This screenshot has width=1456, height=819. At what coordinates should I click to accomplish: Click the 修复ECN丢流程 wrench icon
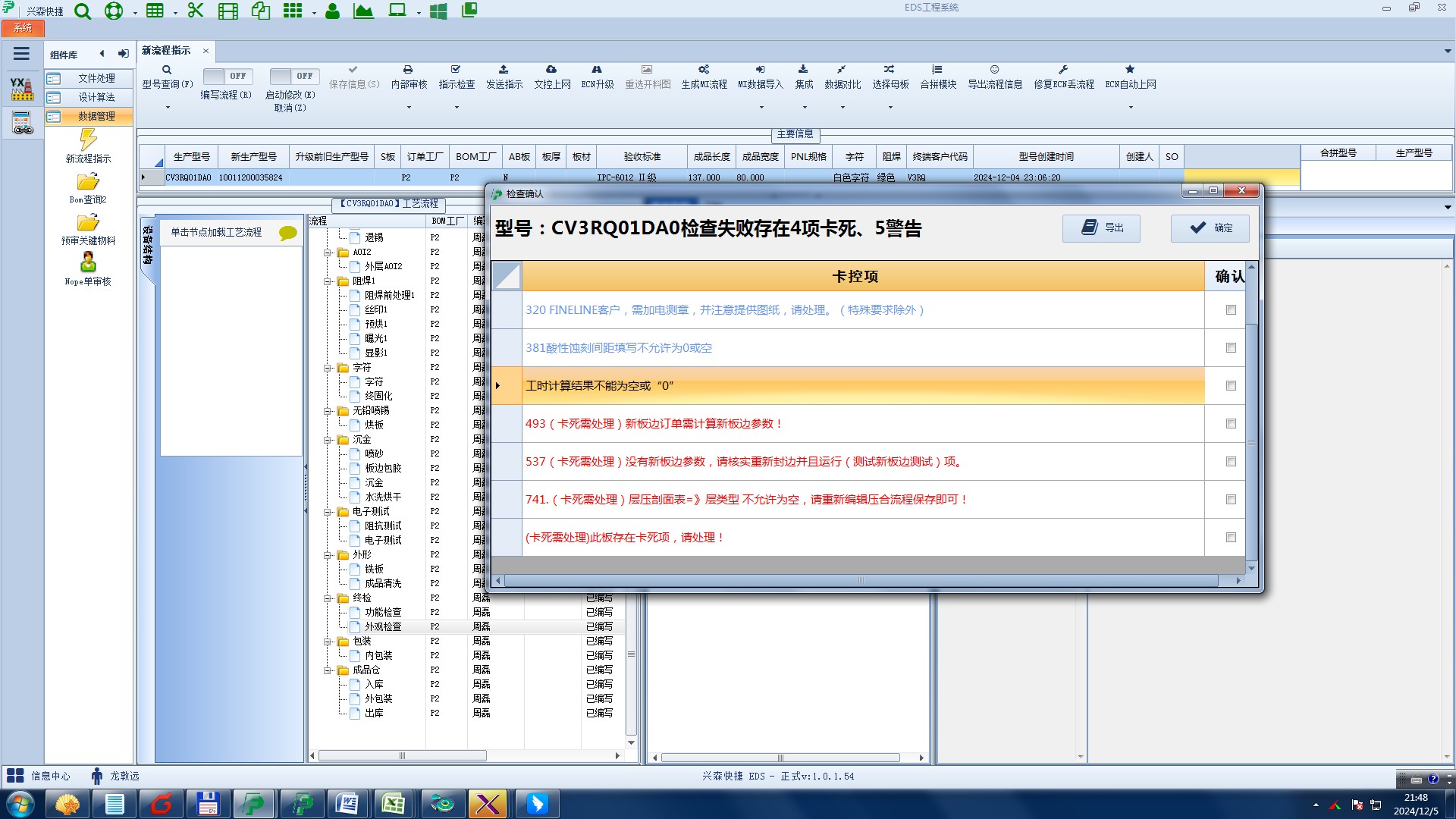coord(1063,70)
